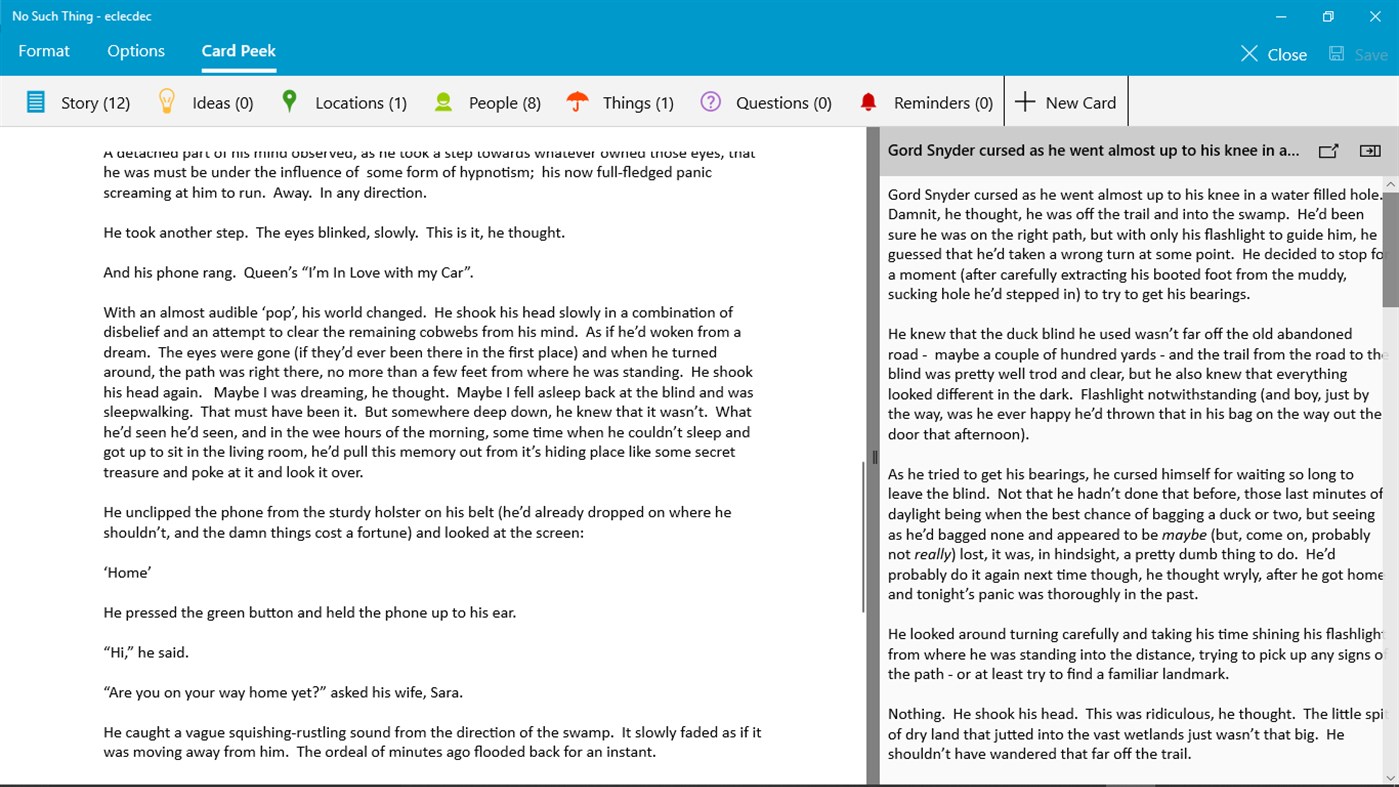Click the main document scrollbar
Viewport: 1399px width, 787px height.
(863, 537)
